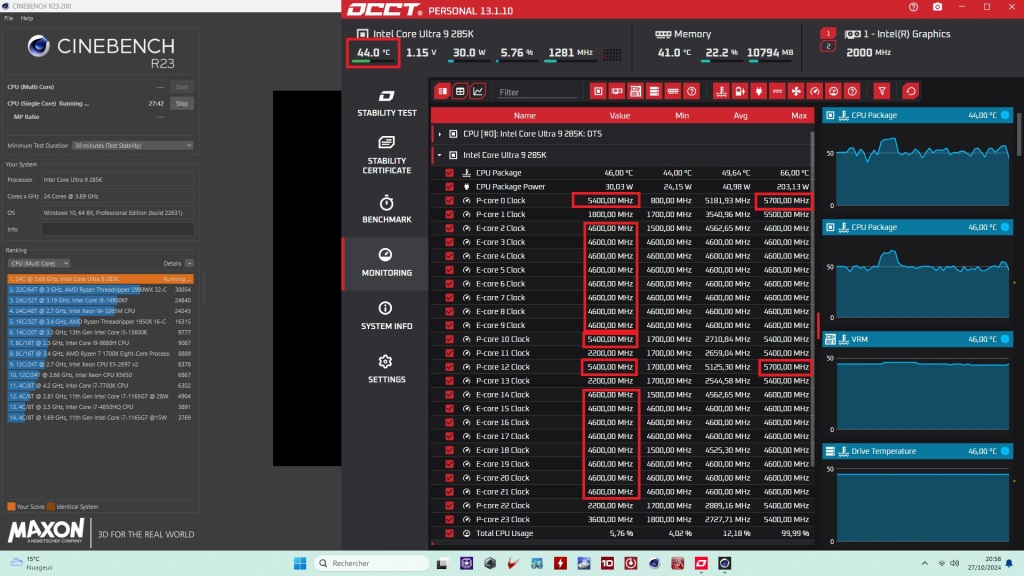The height and width of the screenshot is (576, 1024).
Task: Click the funnel filter icon in toolbar
Action: pyautogui.click(x=882, y=91)
